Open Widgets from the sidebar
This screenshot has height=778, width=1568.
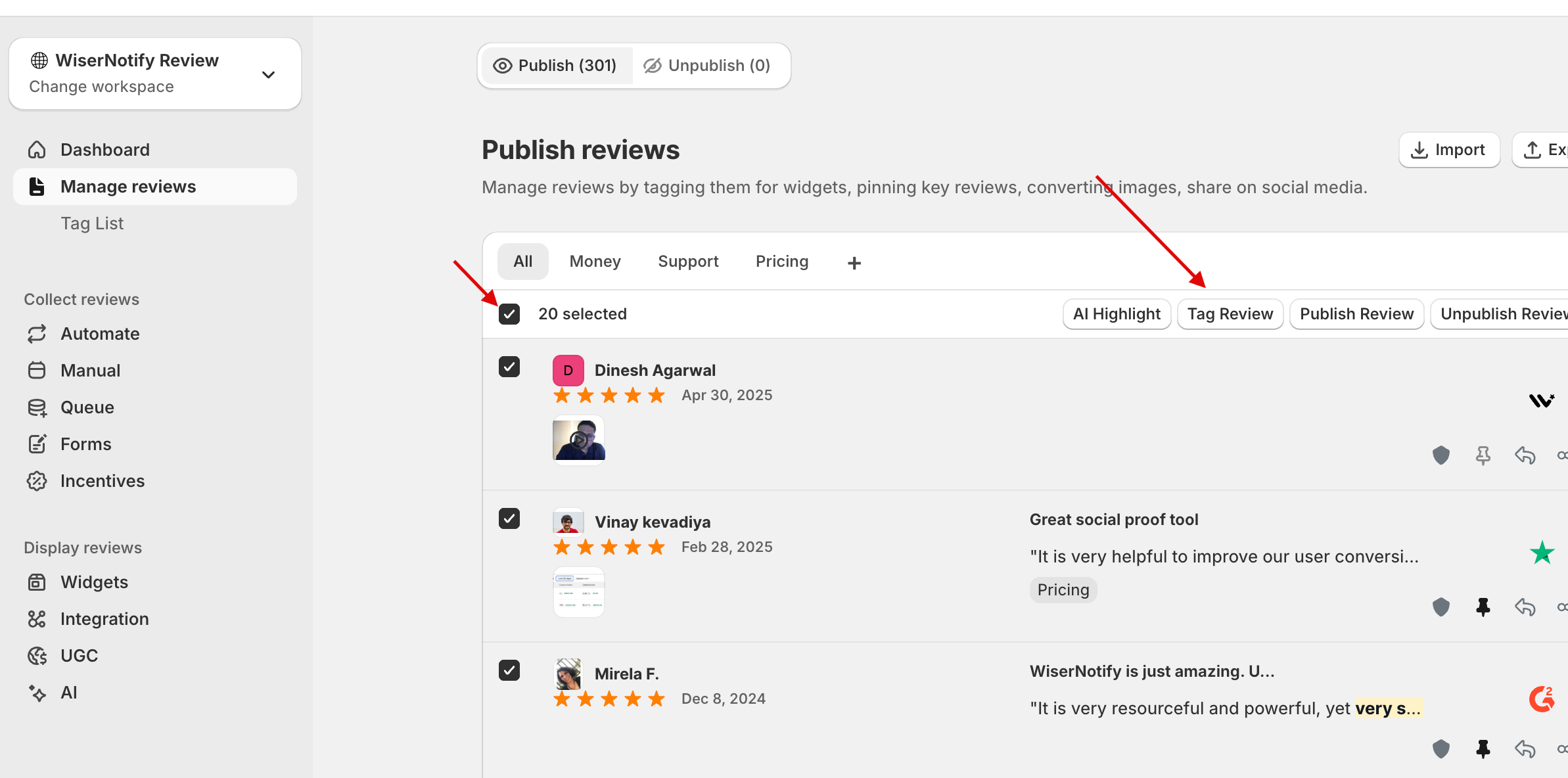pos(94,582)
